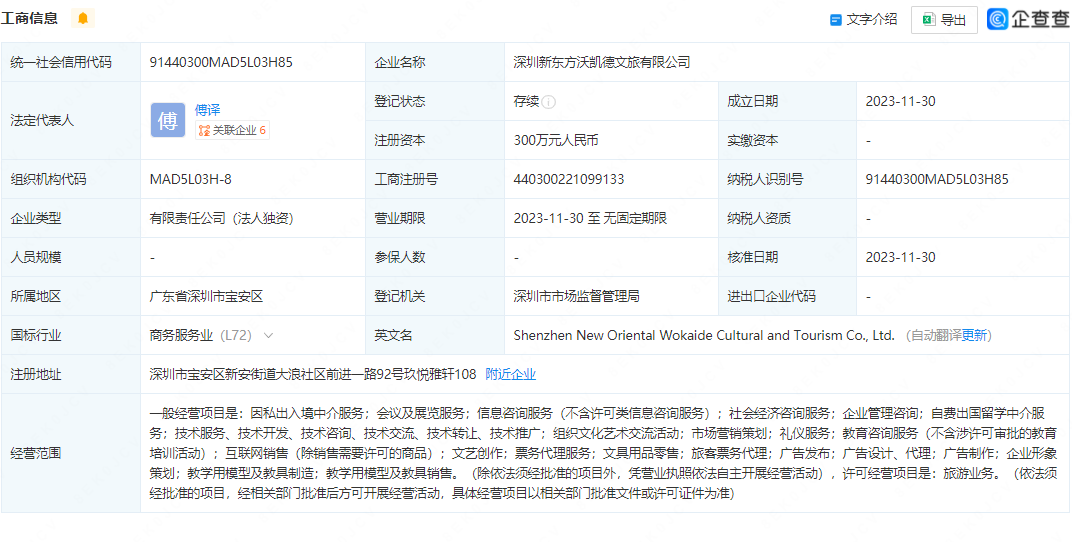Select the 工商信息 section heading

[30, 19]
